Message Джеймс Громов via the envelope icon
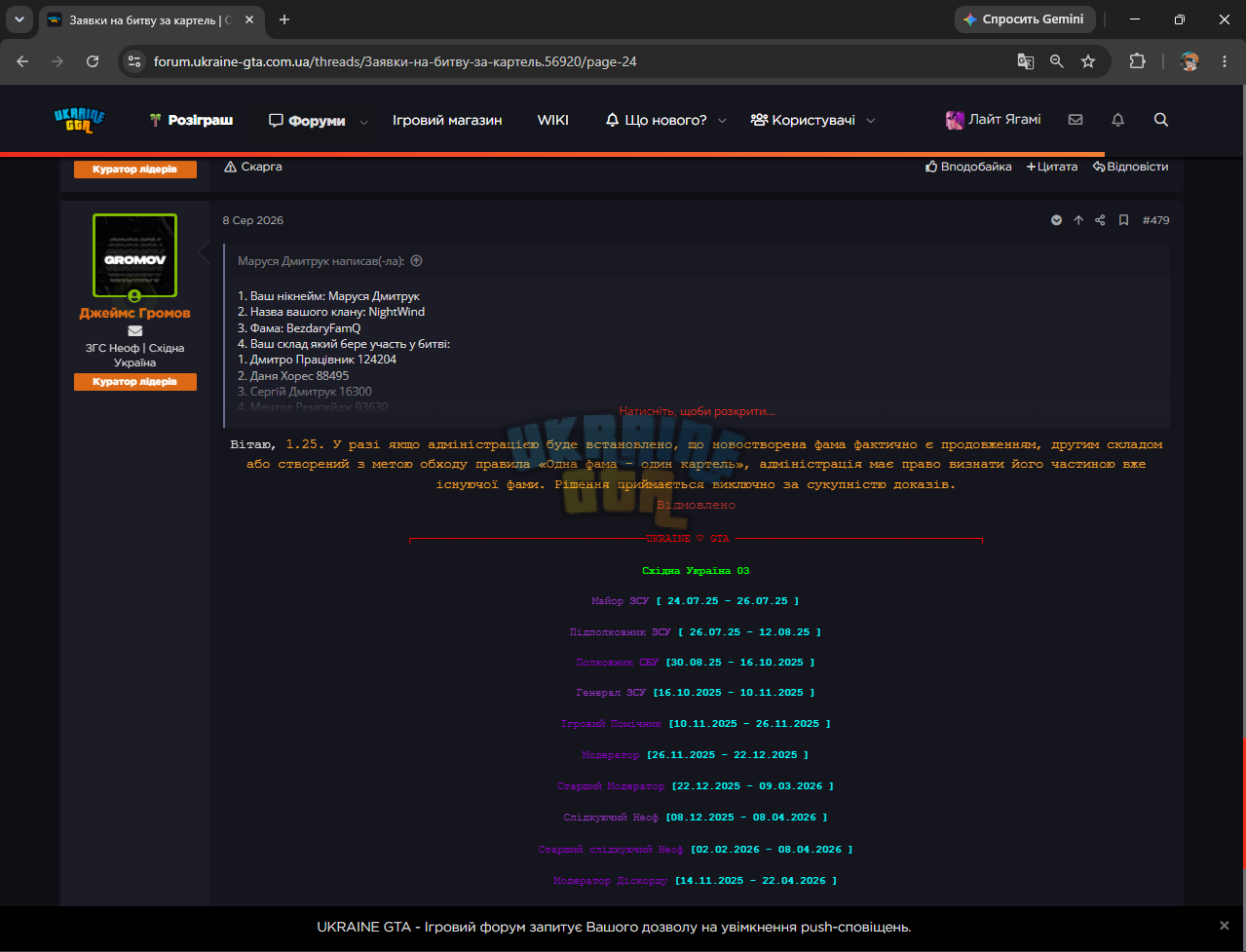The image size is (1246, 952). [x=134, y=331]
